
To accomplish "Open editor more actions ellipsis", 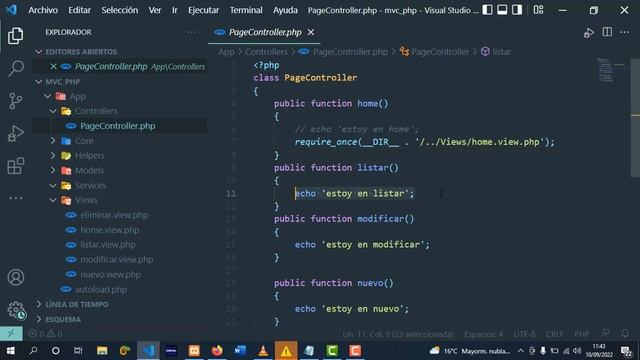I will [624, 32].
